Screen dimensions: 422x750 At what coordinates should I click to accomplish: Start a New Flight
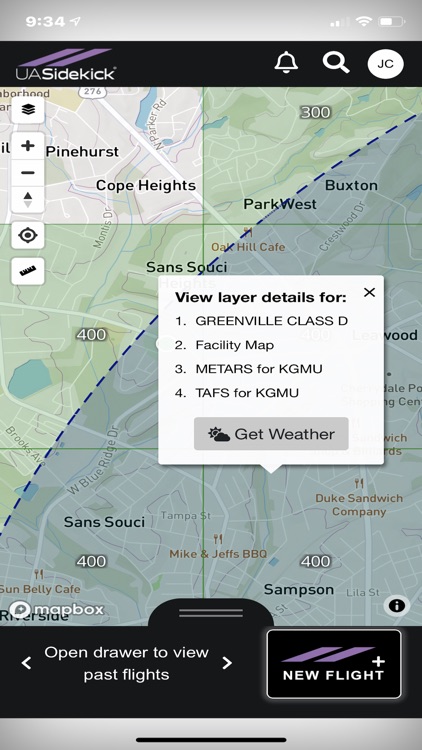coord(333,664)
